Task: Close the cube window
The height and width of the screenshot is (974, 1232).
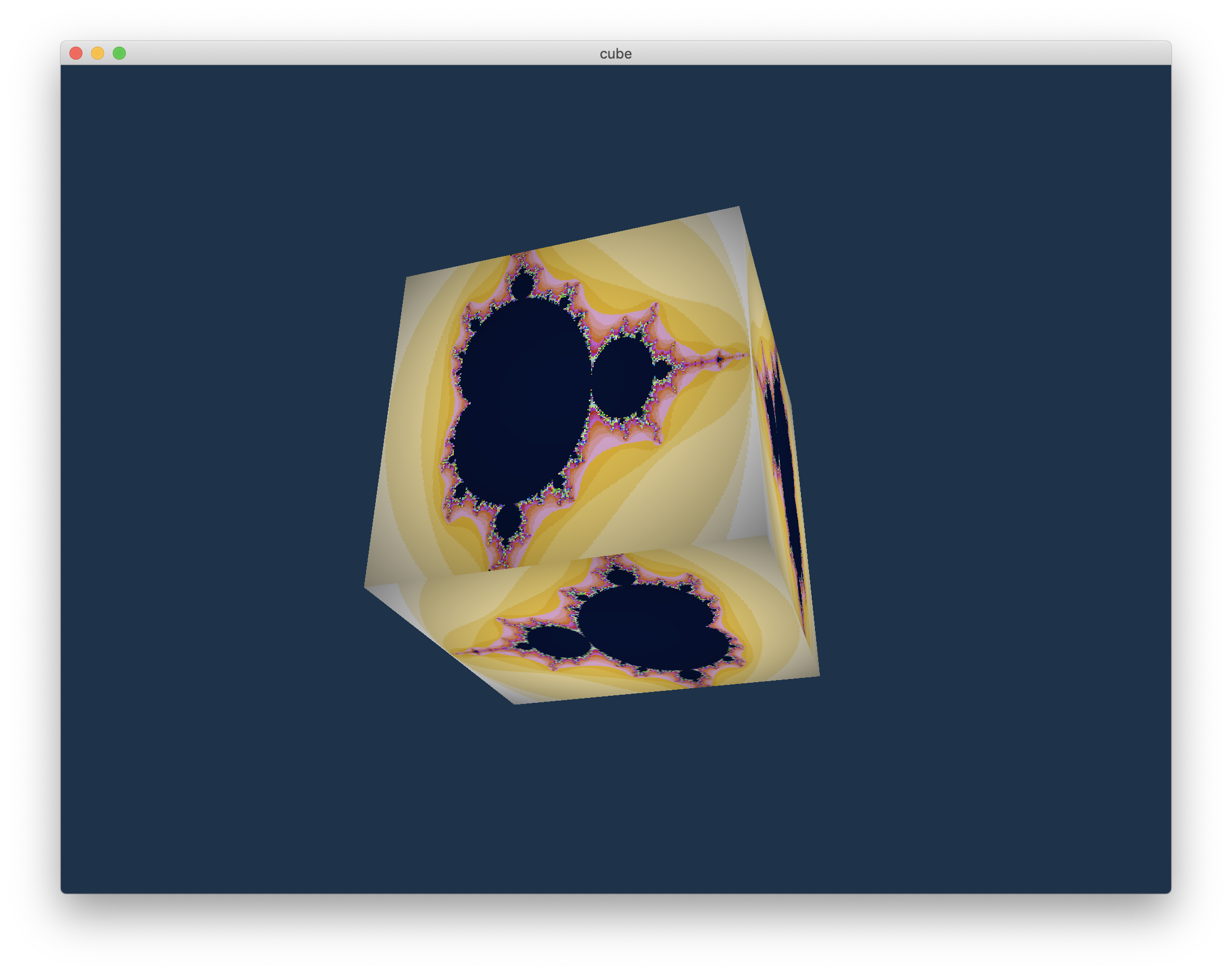Action: 76,53
